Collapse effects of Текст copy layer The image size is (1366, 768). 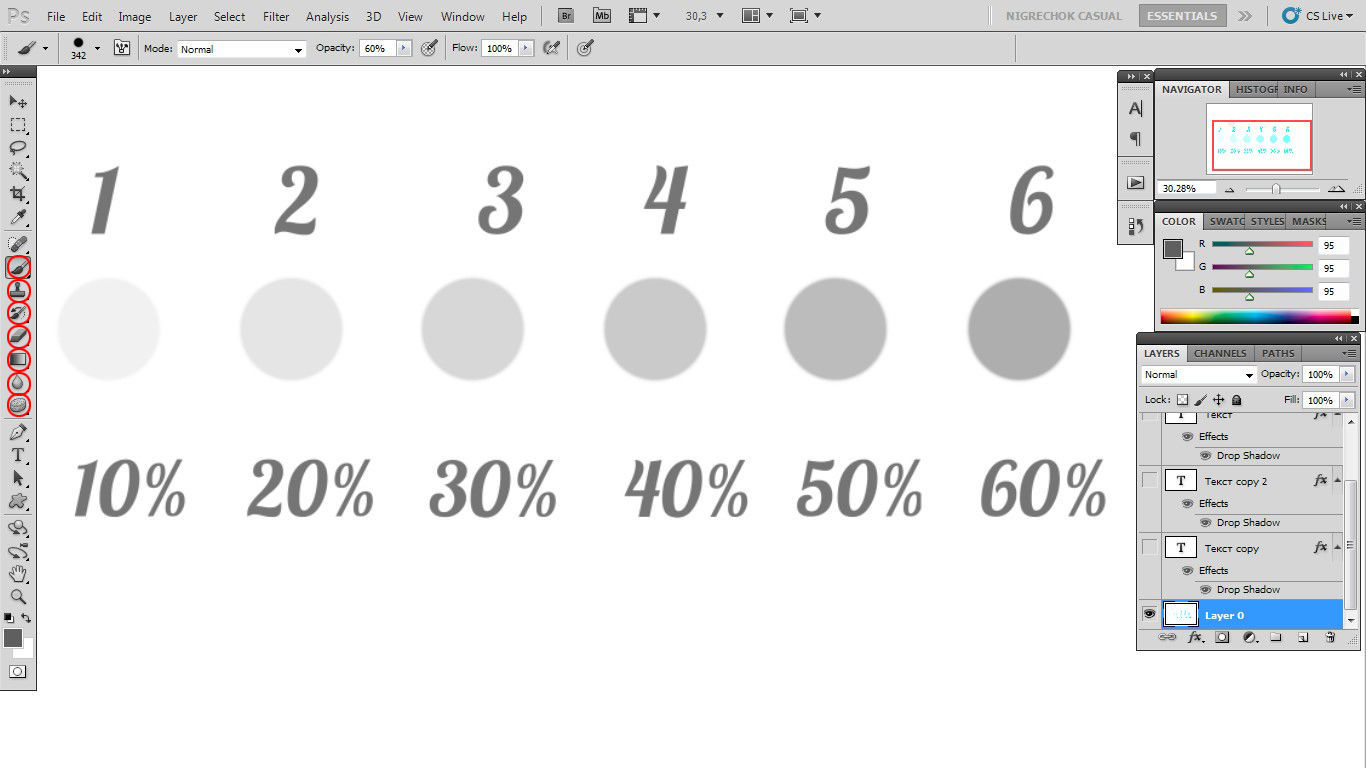[x=1337, y=548]
